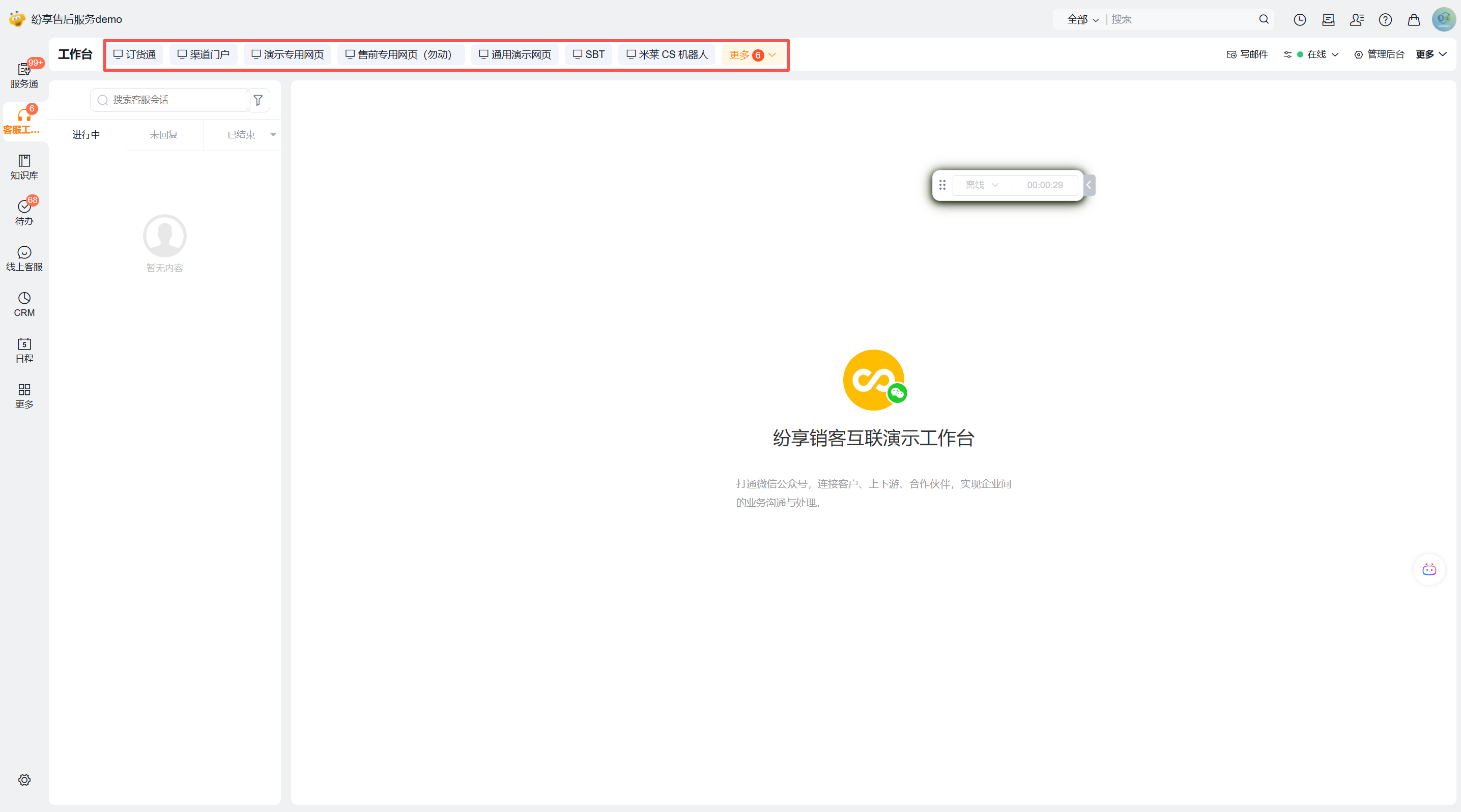This screenshot has width=1461, height=812.
Task: Open 待办 todo list in sidebar
Action: pyautogui.click(x=24, y=213)
